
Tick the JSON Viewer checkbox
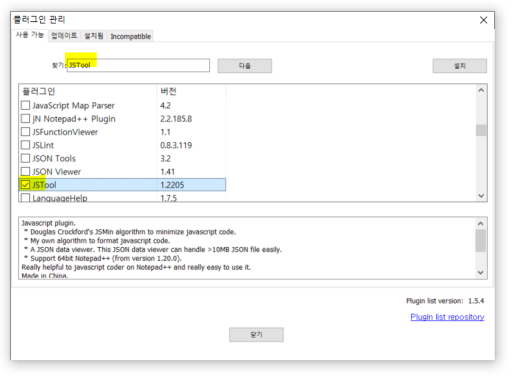25,172
